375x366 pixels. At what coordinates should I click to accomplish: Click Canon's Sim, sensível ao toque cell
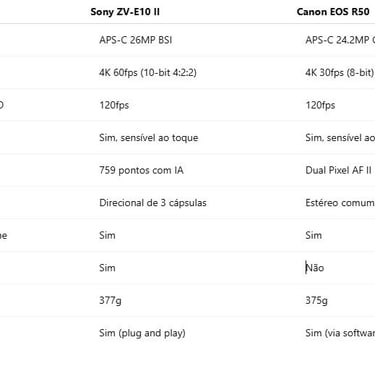coord(340,138)
